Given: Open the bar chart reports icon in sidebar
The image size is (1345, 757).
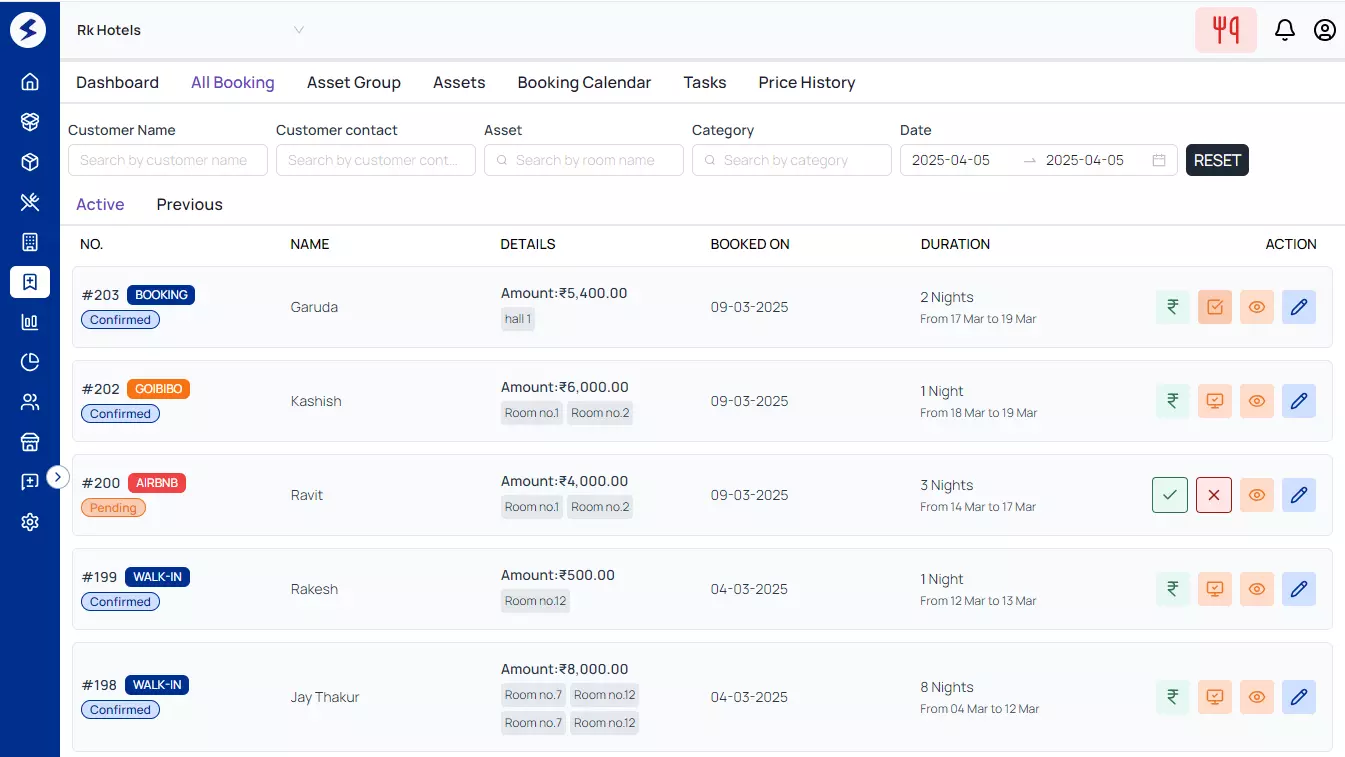Looking at the screenshot, I should pos(29,321).
